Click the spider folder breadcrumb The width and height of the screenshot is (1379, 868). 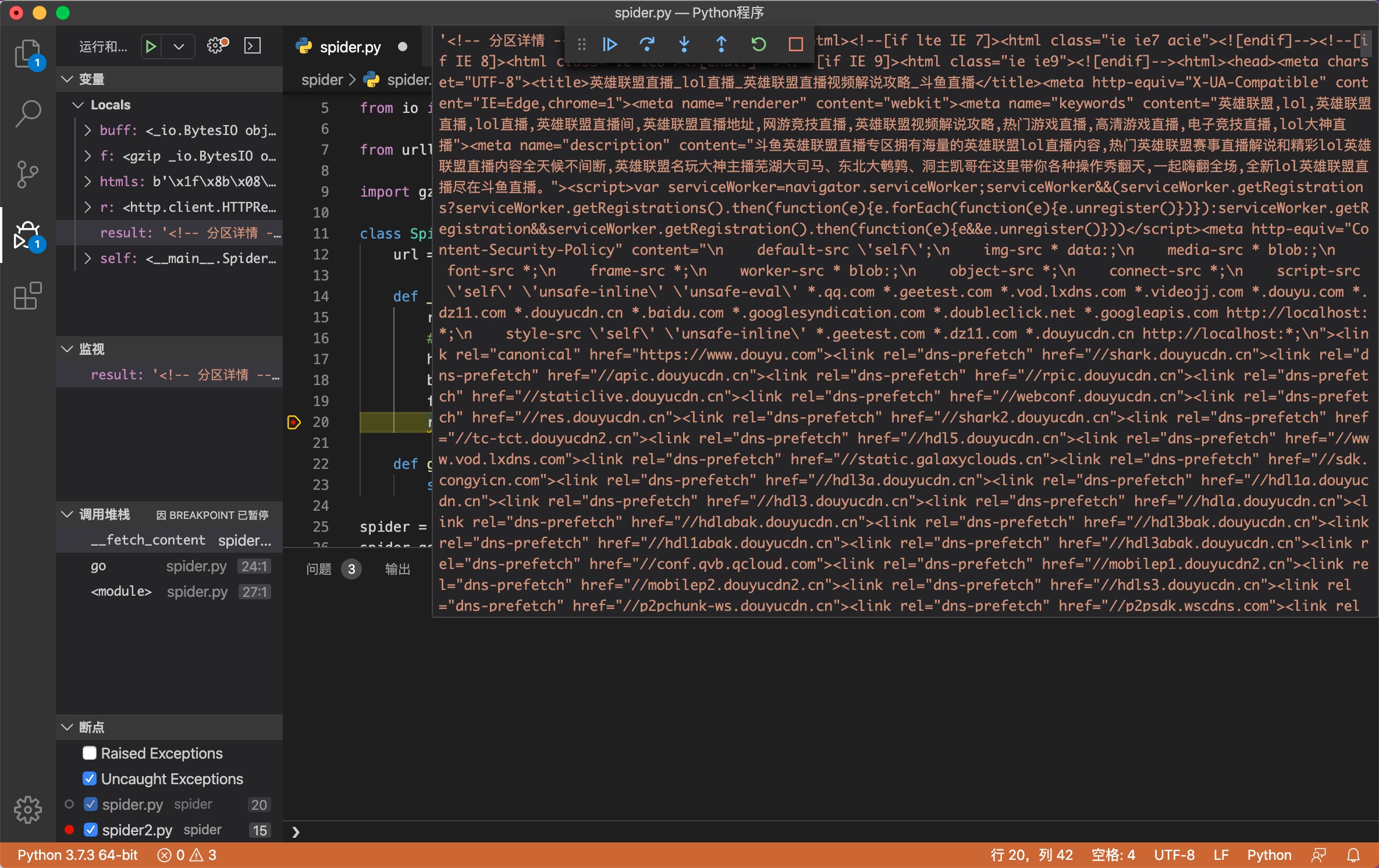pyautogui.click(x=322, y=80)
